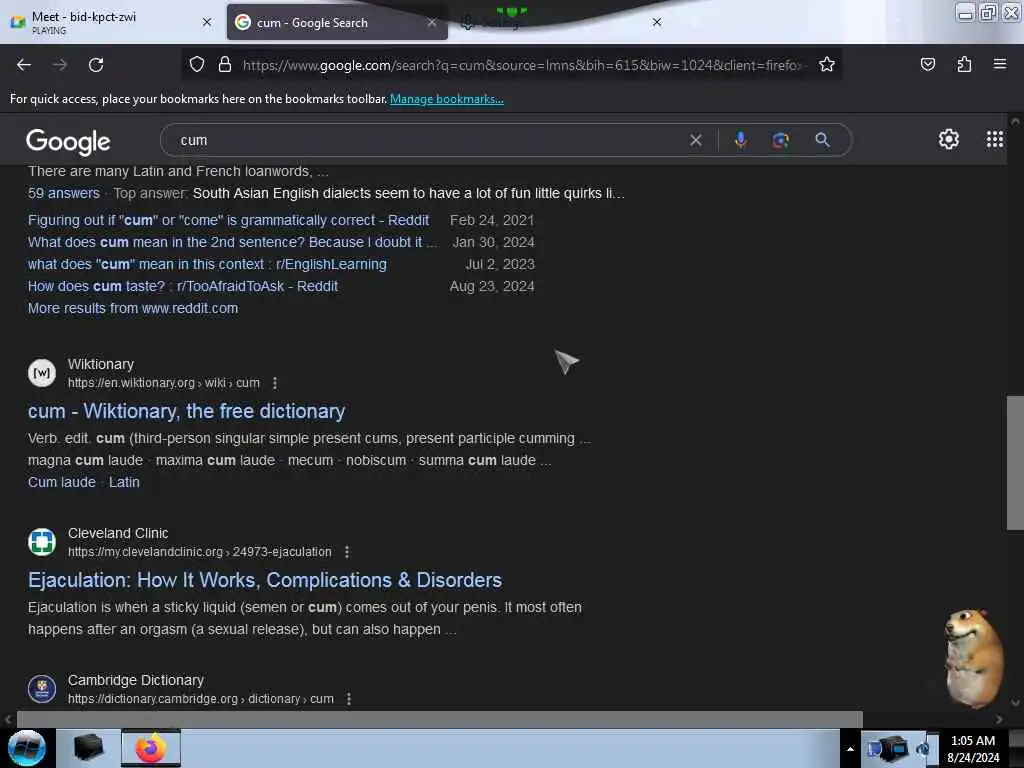Go back to the previous page

point(24,65)
